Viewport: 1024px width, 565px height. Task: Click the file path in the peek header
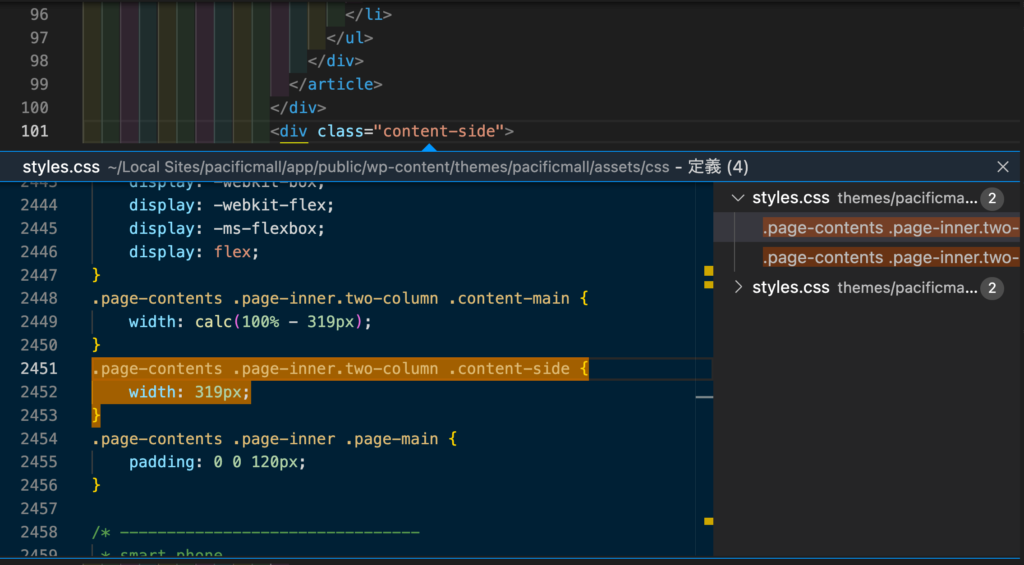[389, 167]
